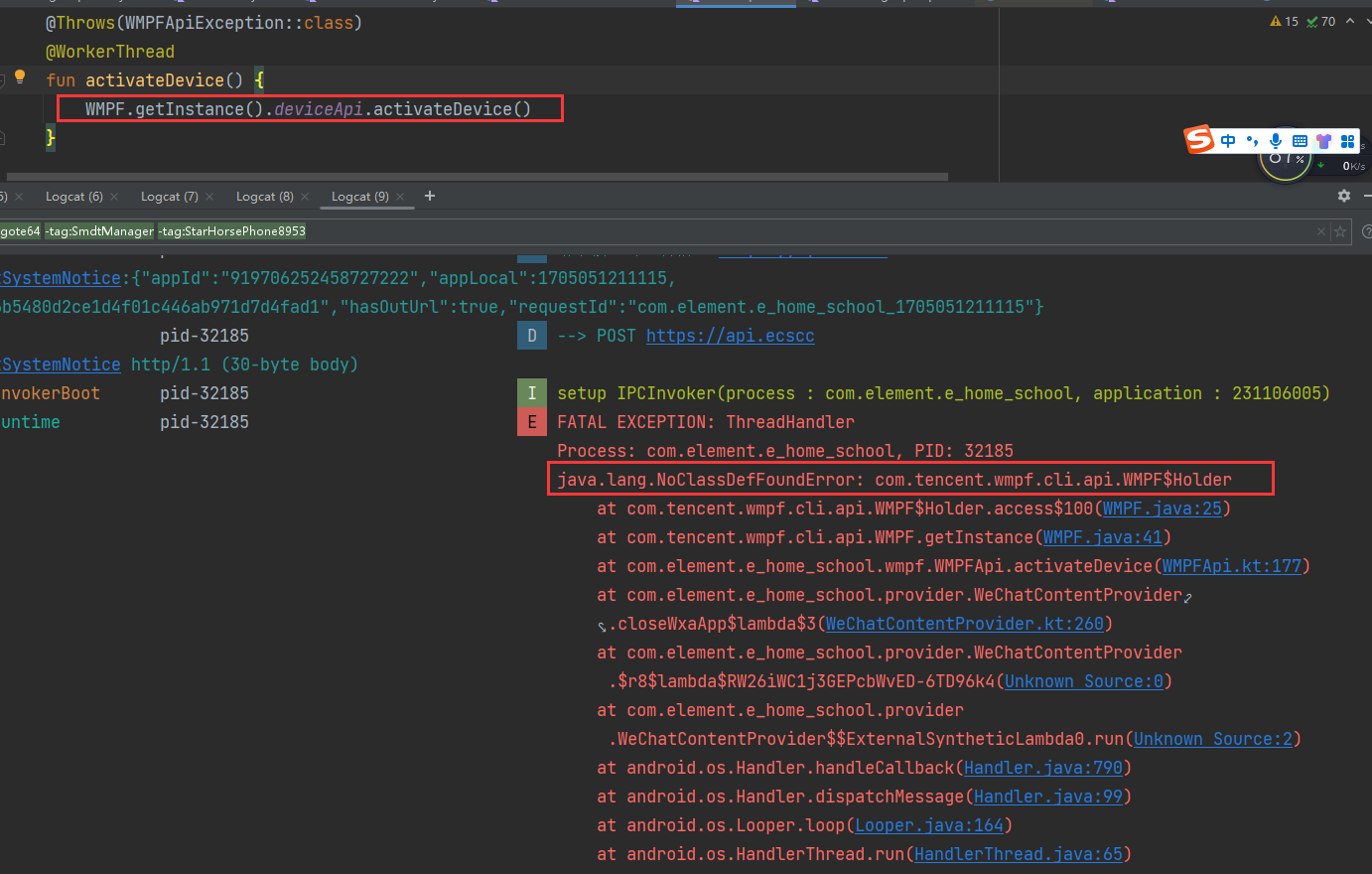This screenshot has width=1372, height=874.
Task: Open Handler.java:99 source link
Action: point(1048,797)
